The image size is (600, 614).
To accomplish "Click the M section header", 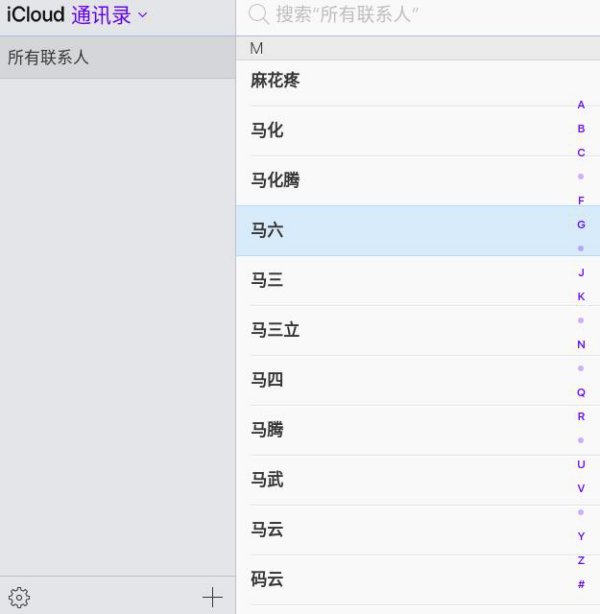I will click(418, 49).
